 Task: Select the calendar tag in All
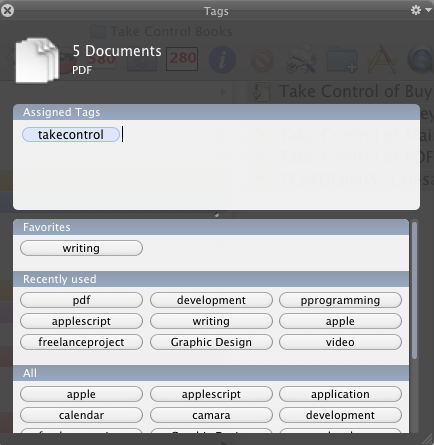pos(81,415)
